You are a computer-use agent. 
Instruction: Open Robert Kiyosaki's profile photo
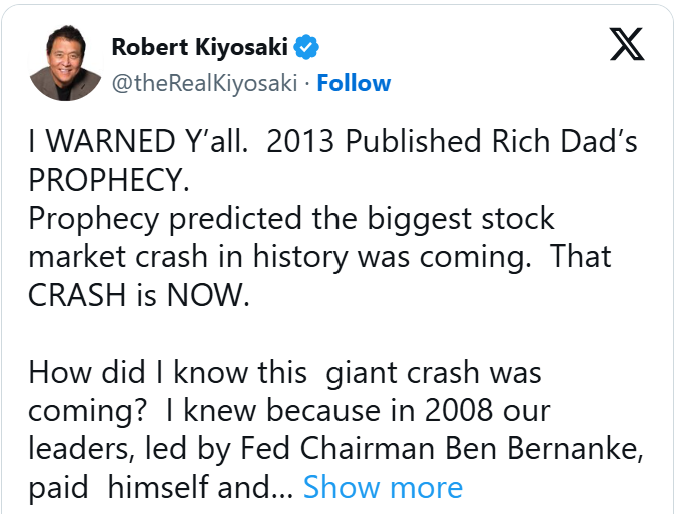pos(65,63)
